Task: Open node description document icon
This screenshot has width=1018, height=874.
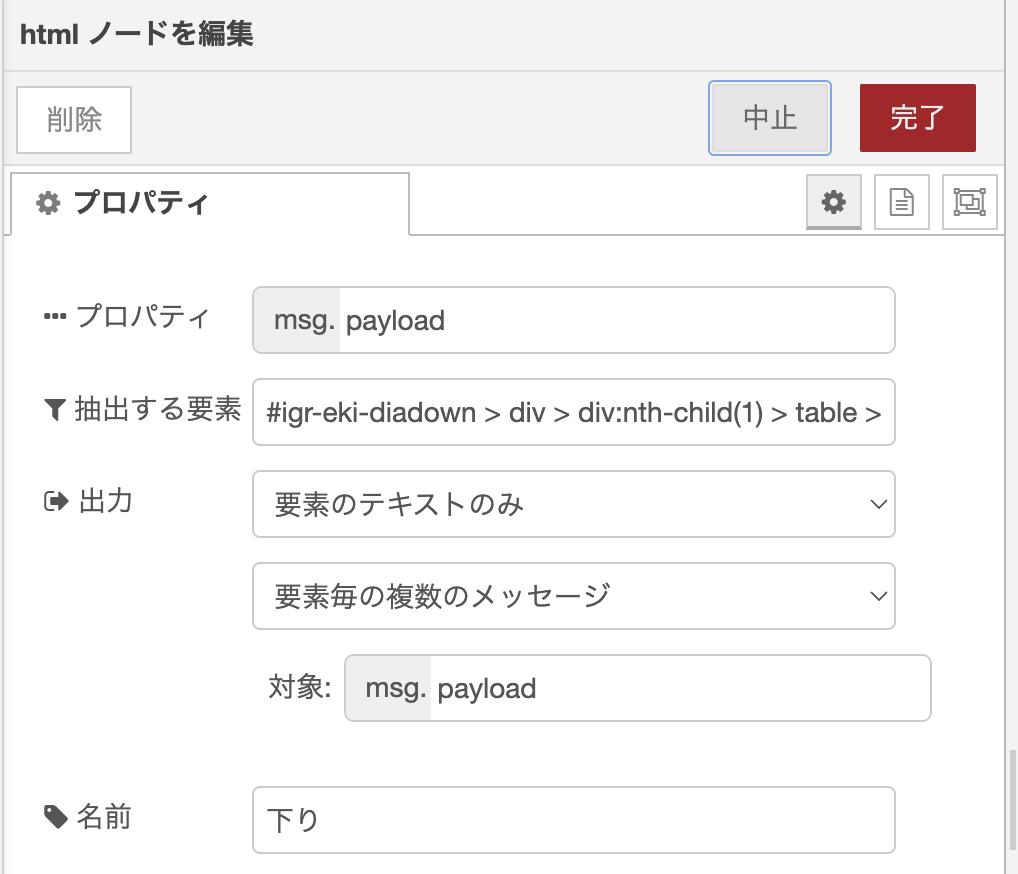Action: click(x=902, y=202)
